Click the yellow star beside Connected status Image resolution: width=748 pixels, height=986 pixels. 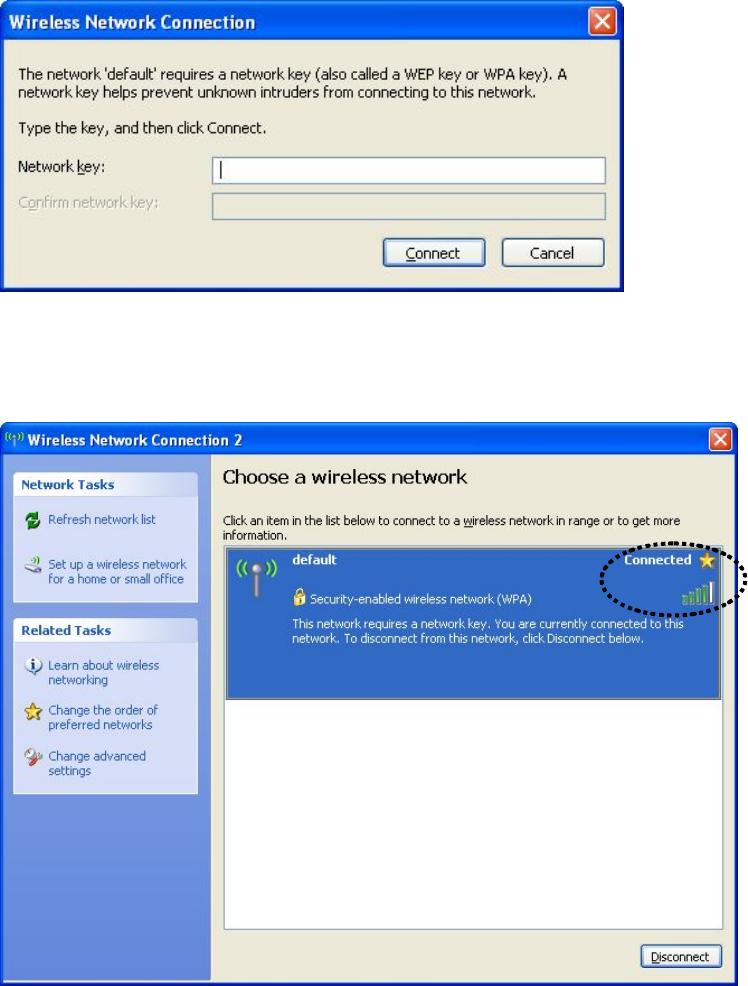coord(707,560)
